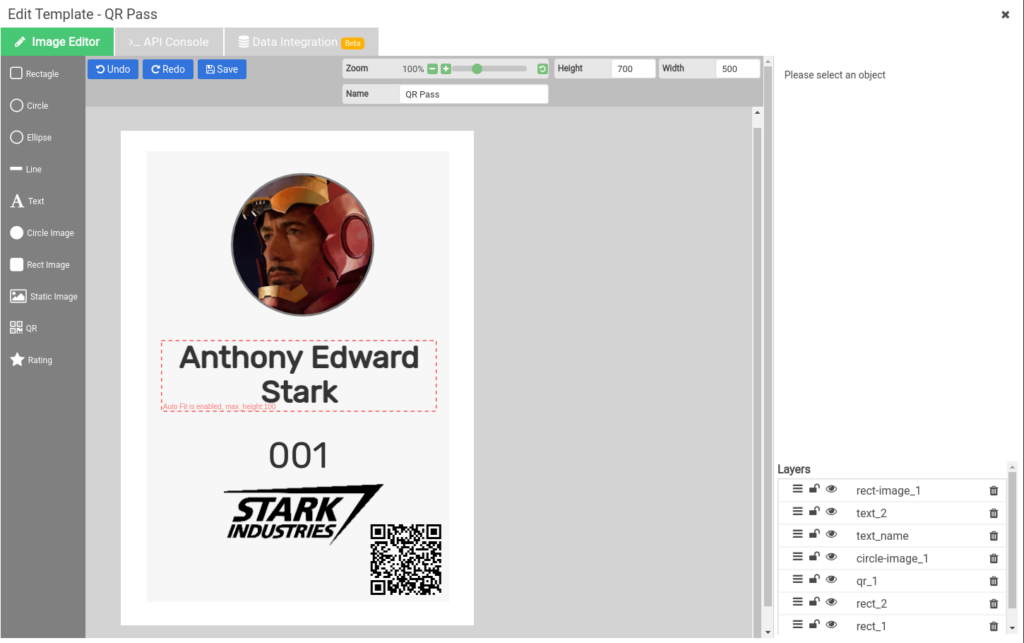Screen dimensions: 1024x643
Task: Click reorder handle of text_name layer
Action: coord(797,534)
